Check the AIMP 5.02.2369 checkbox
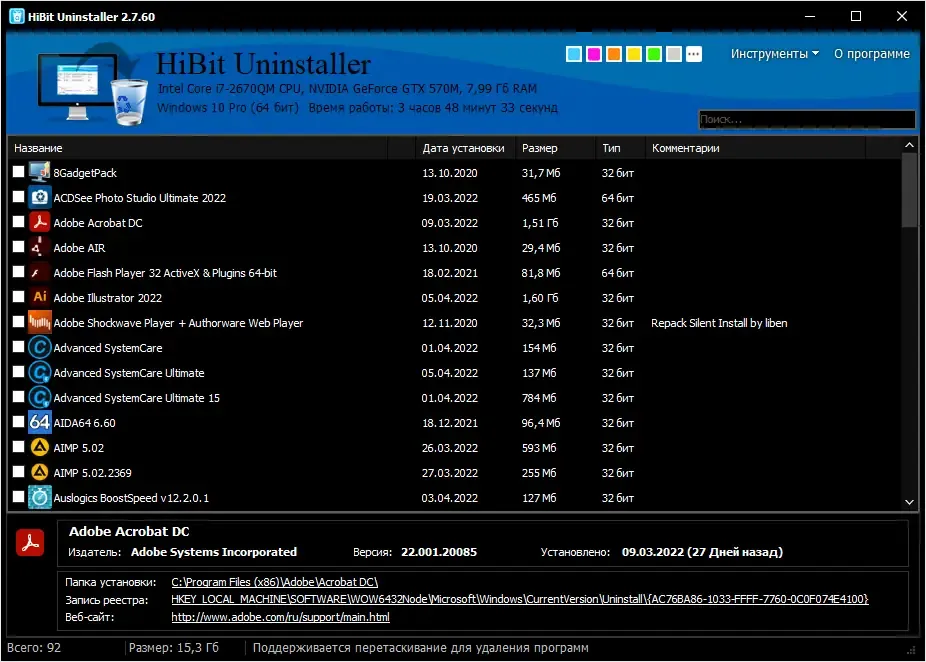 click(x=18, y=471)
